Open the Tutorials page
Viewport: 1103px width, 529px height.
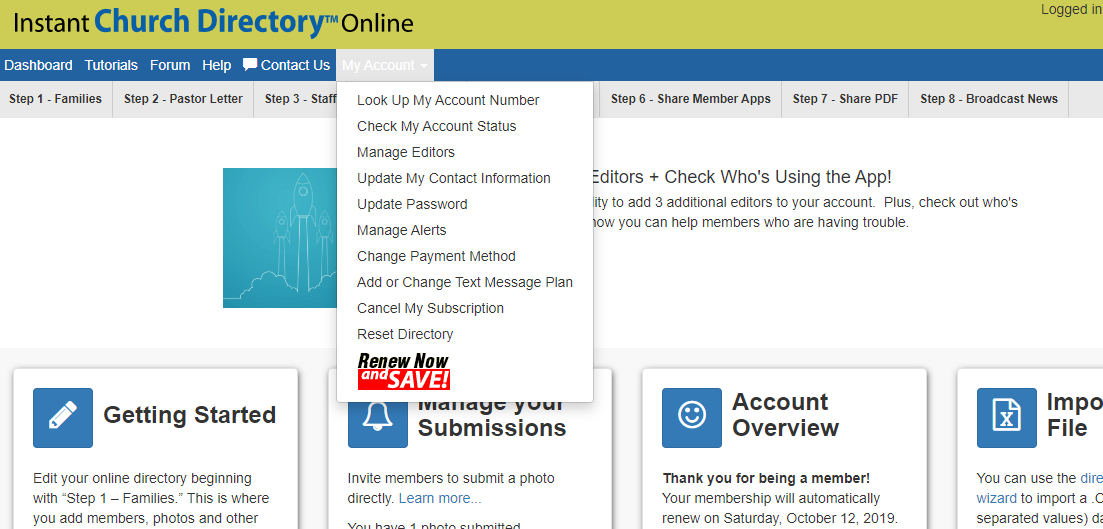tap(111, 65)
